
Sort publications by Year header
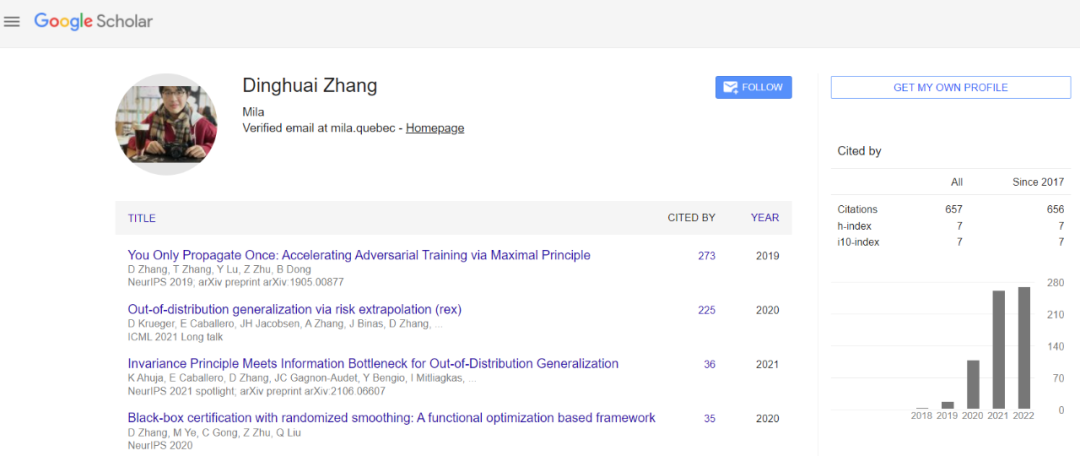[765, 218]
